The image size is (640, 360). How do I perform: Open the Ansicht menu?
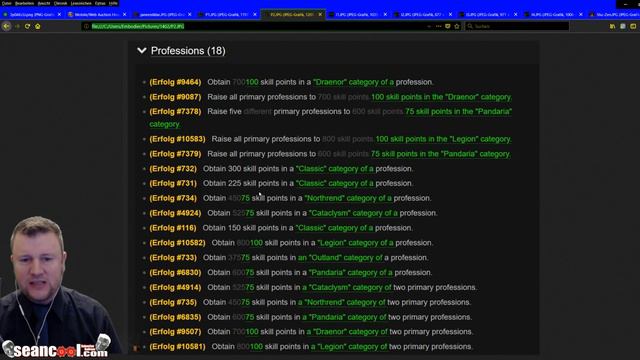44,3
